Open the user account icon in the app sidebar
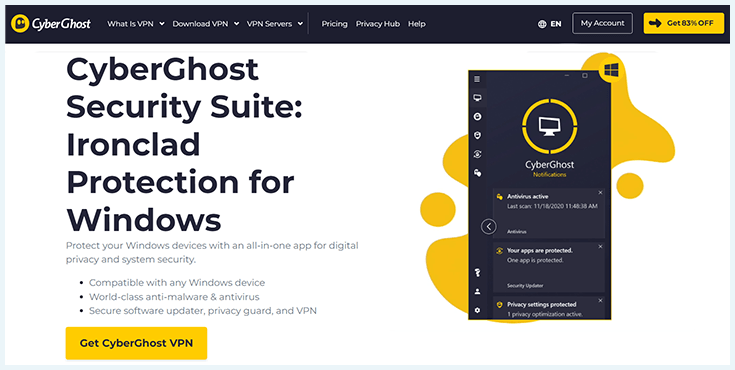Screen dimensions: 735x370 coord(477,292)
